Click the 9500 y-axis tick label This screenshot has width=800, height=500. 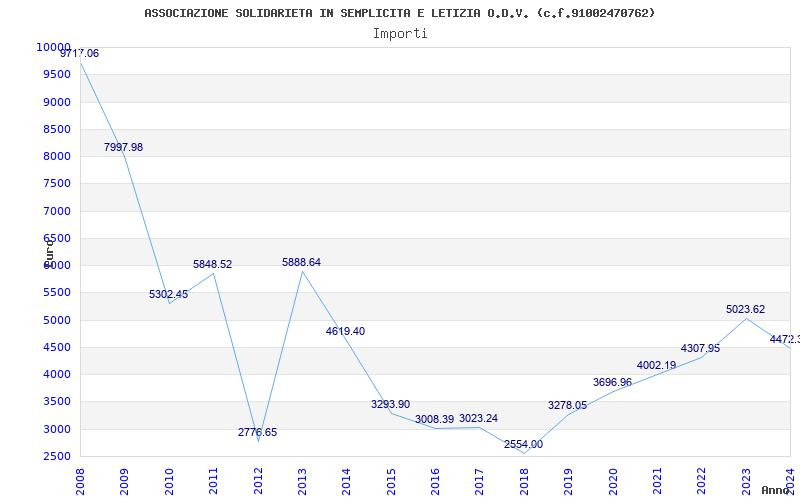point(57,74)
